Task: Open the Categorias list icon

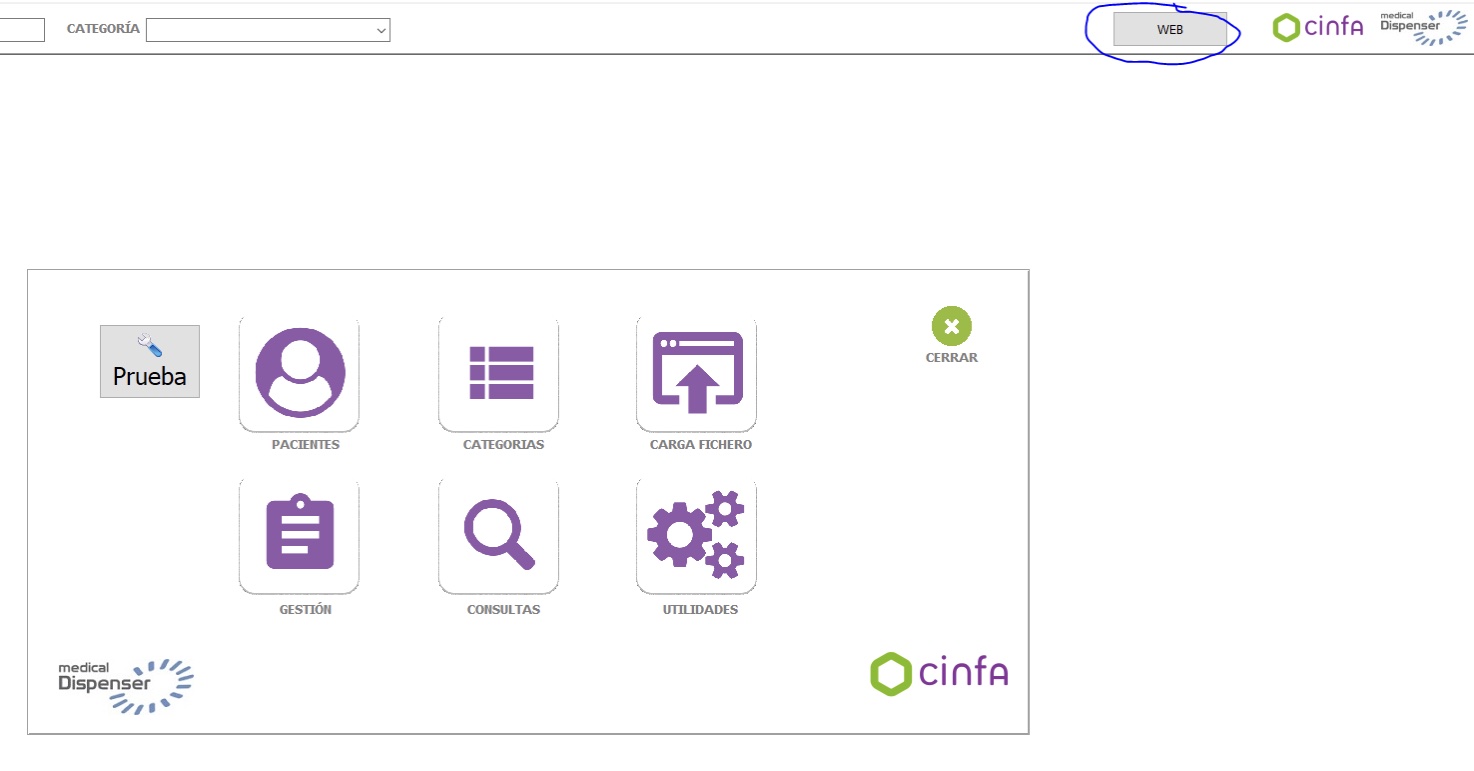Action: 498,373
